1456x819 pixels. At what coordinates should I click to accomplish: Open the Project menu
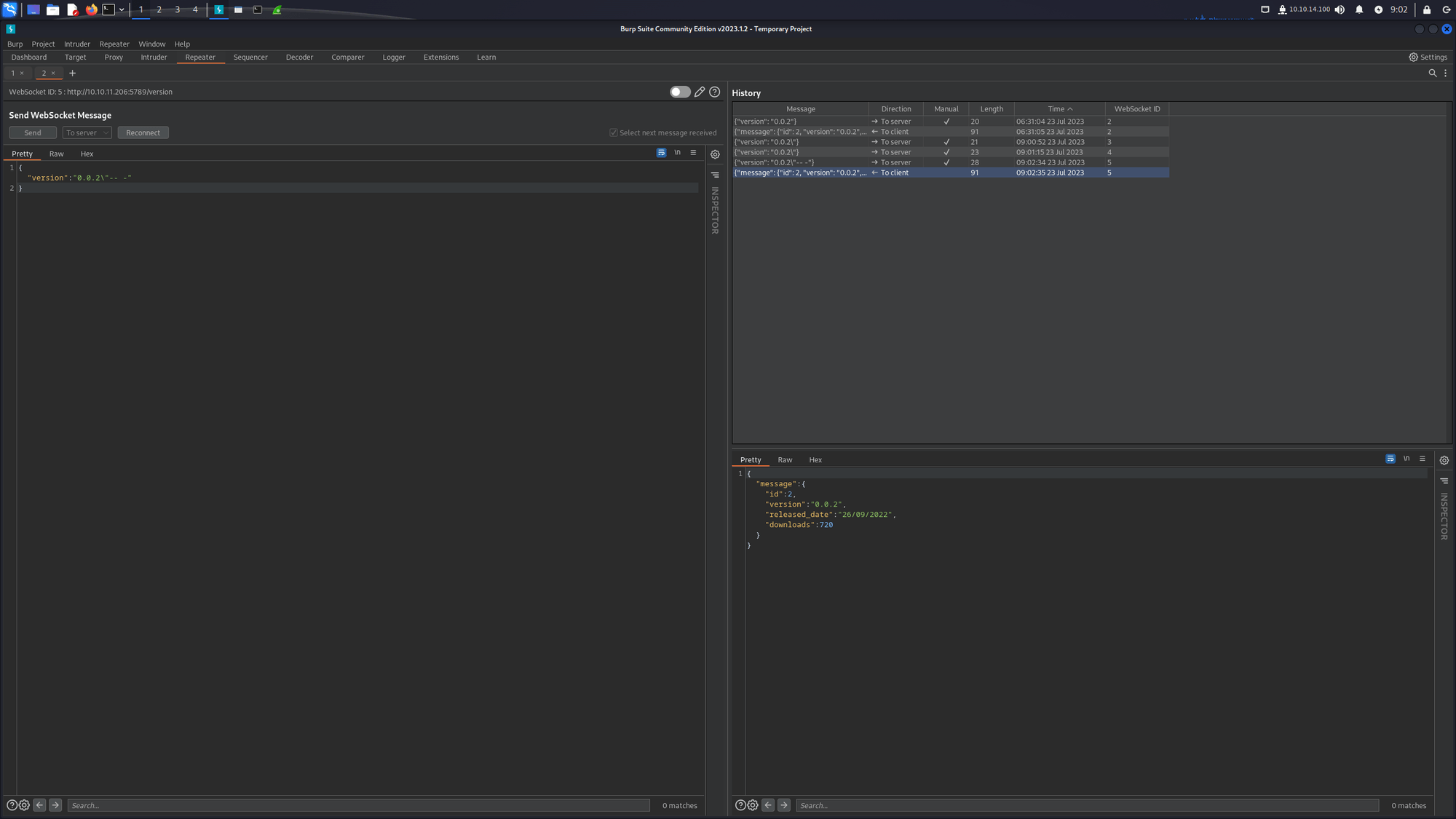43,44
